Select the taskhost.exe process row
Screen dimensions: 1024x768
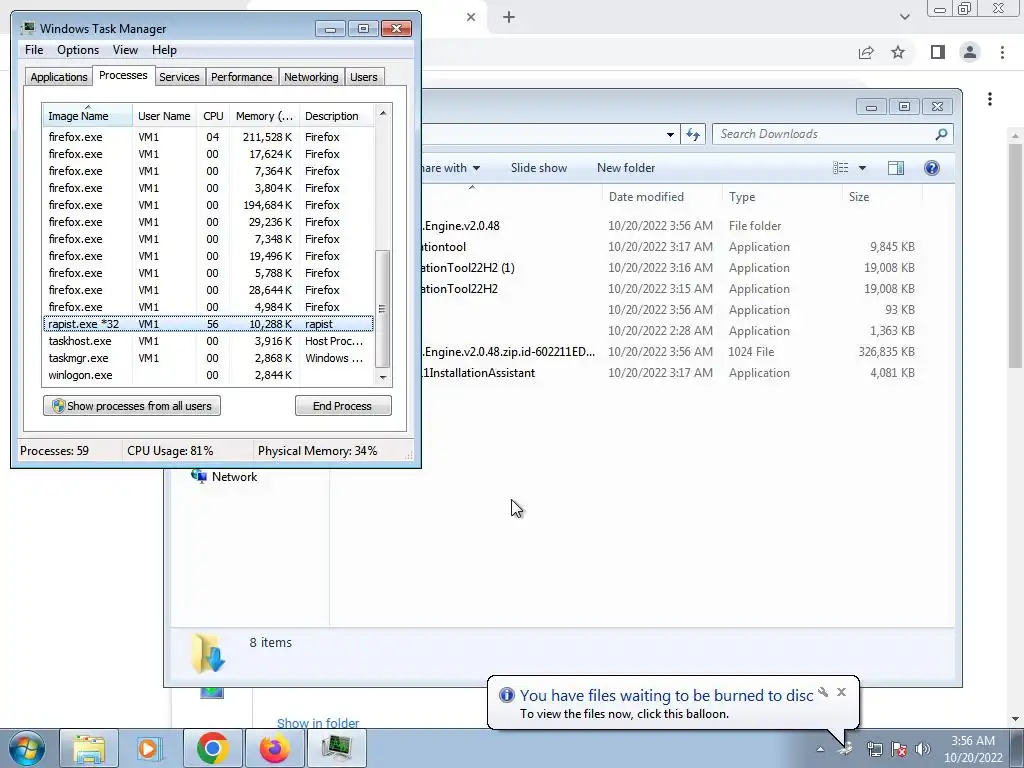pos(208,341)
